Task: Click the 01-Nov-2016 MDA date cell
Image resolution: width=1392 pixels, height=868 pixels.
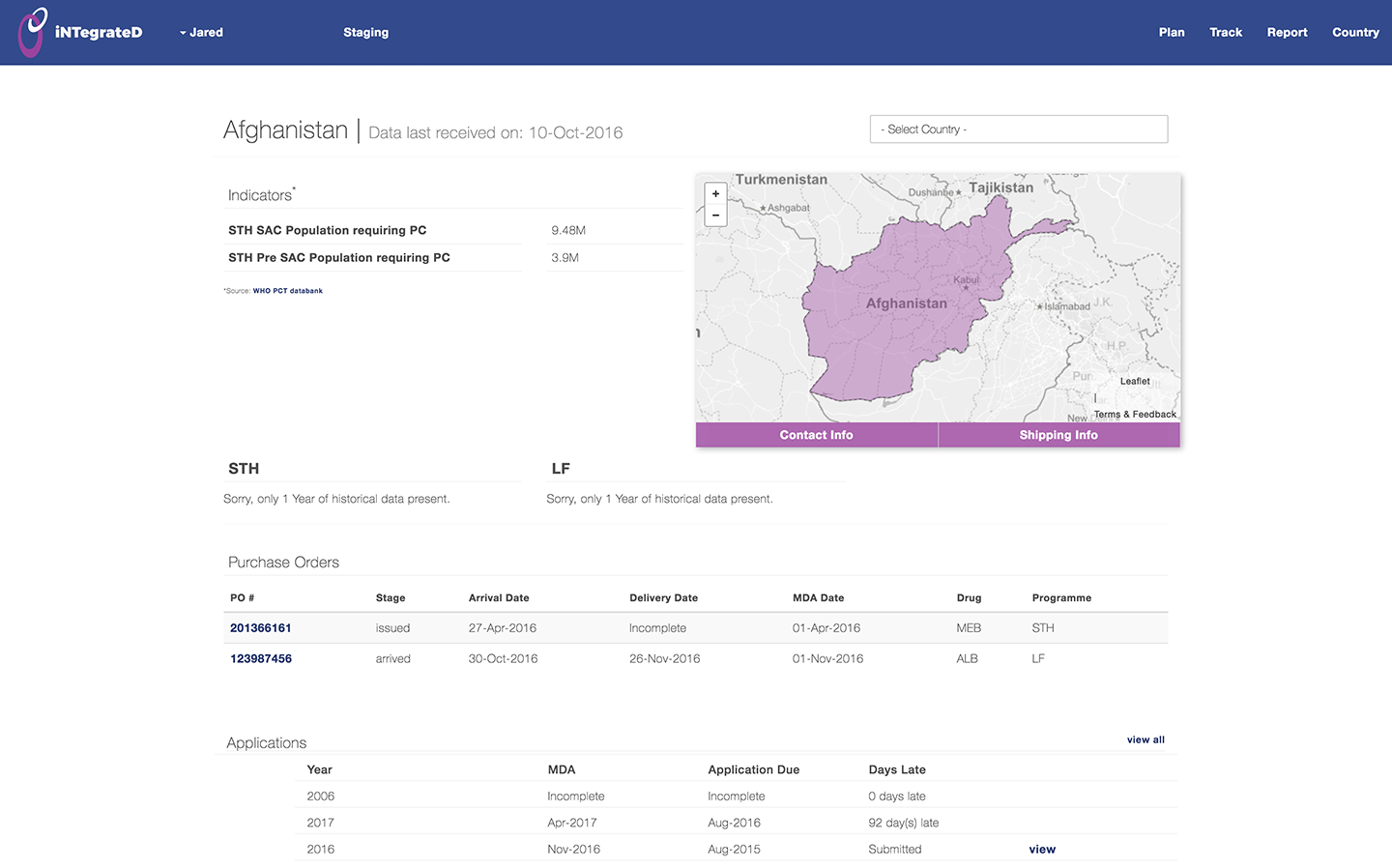Action: click(827, 659)
